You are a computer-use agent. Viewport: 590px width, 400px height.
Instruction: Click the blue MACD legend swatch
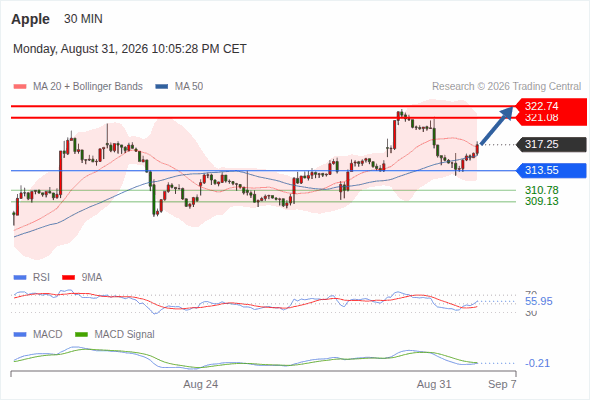point(20,335)
